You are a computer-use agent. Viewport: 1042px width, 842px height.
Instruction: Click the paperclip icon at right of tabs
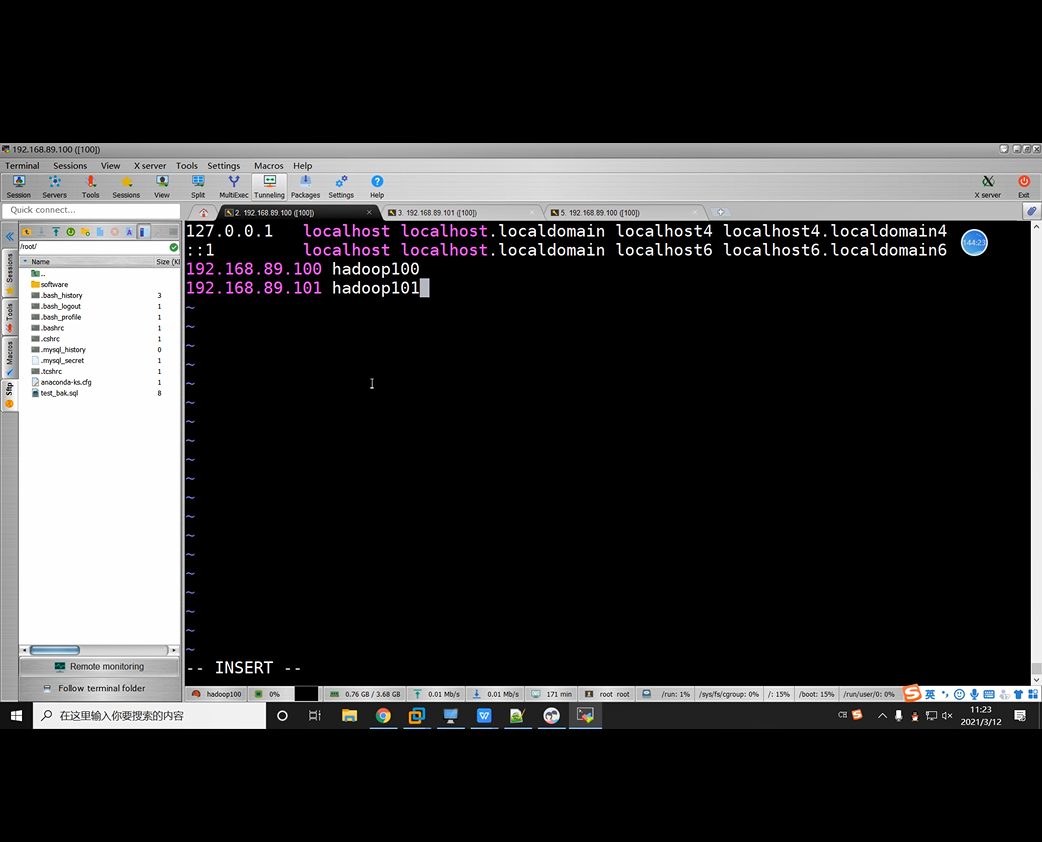click(1031, 211)
